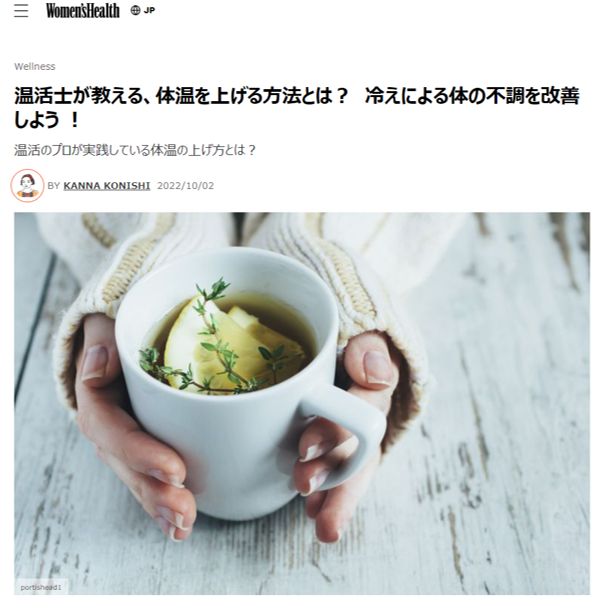Open the author's illustrated avatar

[x=27, y=185]
